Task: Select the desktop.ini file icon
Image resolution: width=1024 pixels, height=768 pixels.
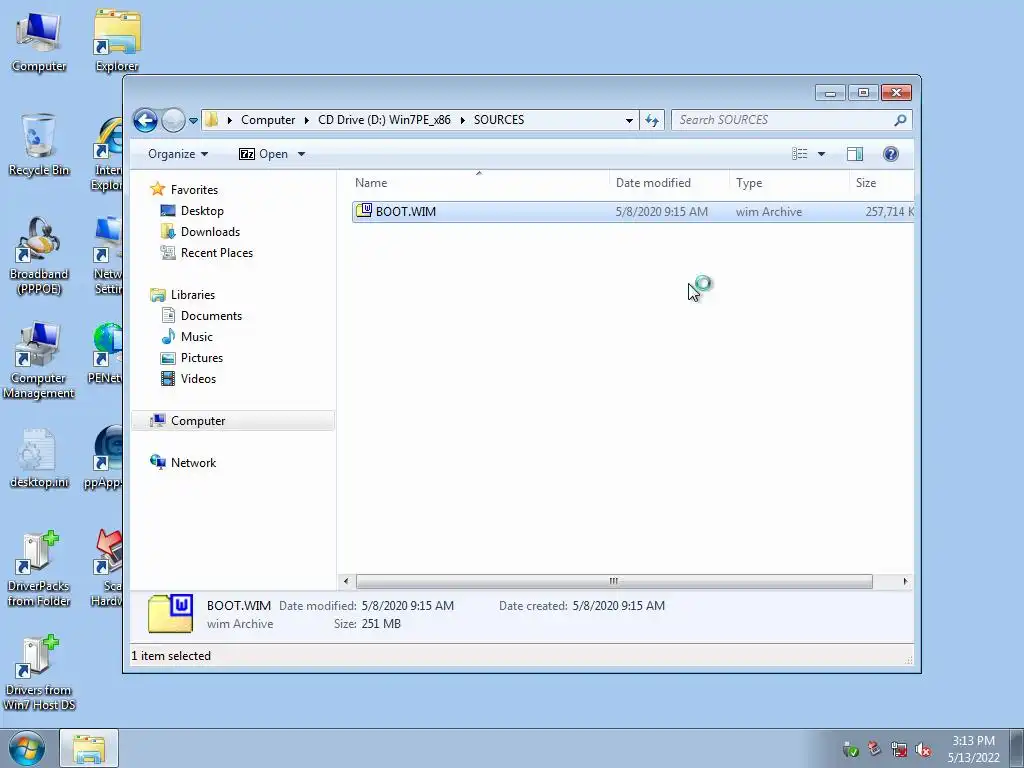Action: tap(39, 458)
